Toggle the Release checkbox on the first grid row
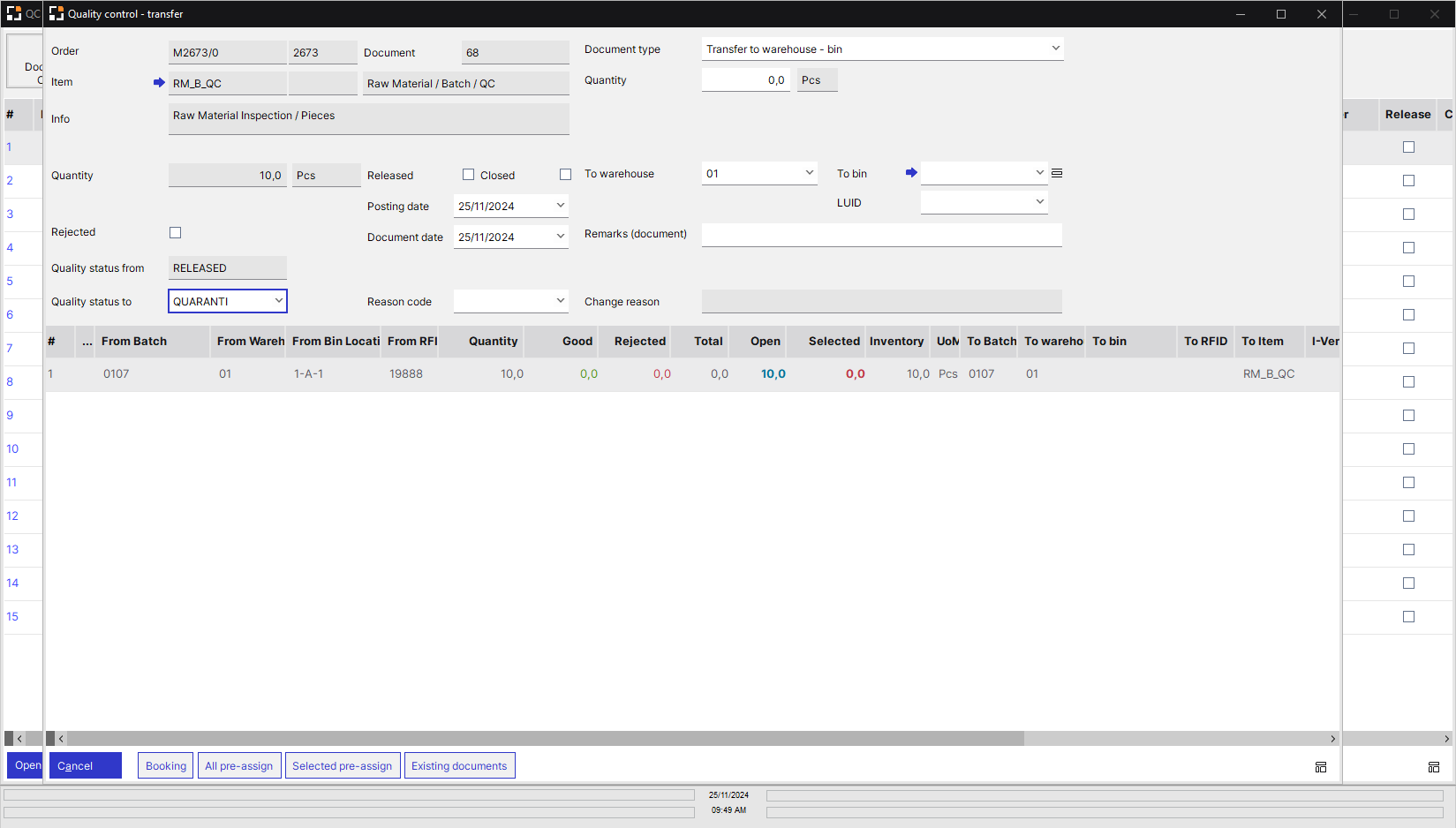The image size is (1456, 828). [x=1408, y=147]
